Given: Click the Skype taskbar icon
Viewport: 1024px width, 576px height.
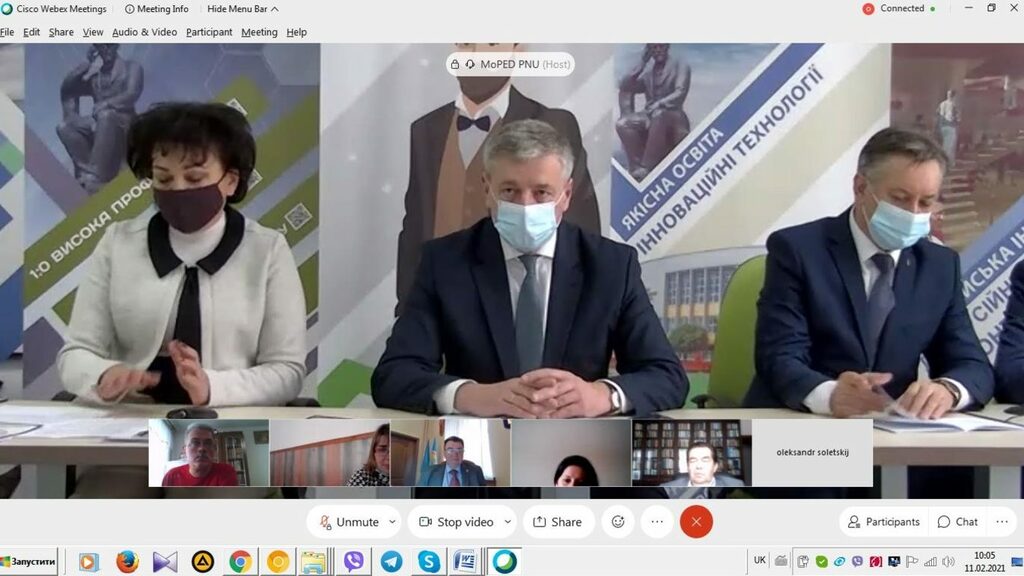Looking at the screenshot, I should (x=429, y=562).
